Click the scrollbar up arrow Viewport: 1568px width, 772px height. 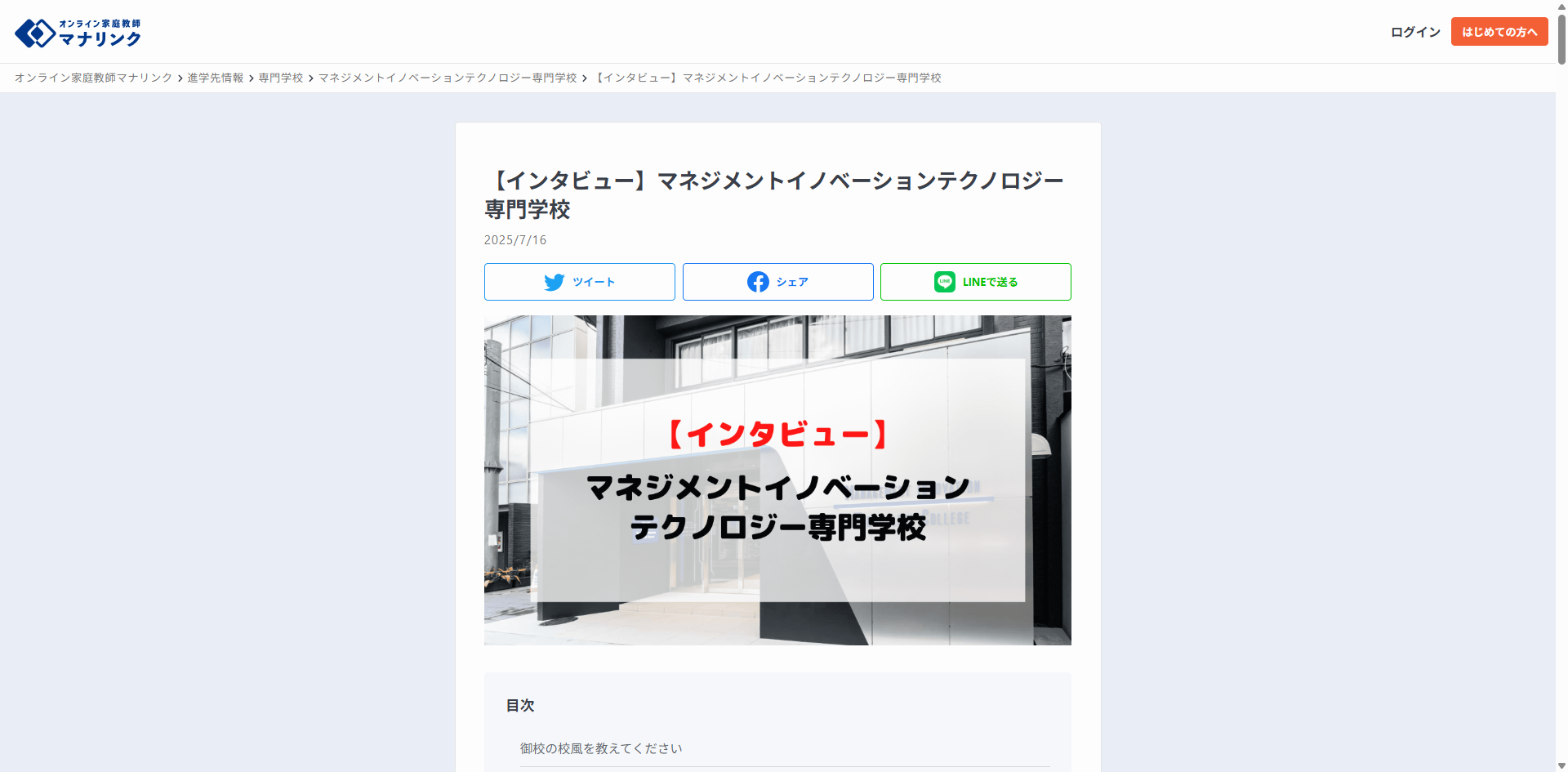click(x=1561, y=7)
